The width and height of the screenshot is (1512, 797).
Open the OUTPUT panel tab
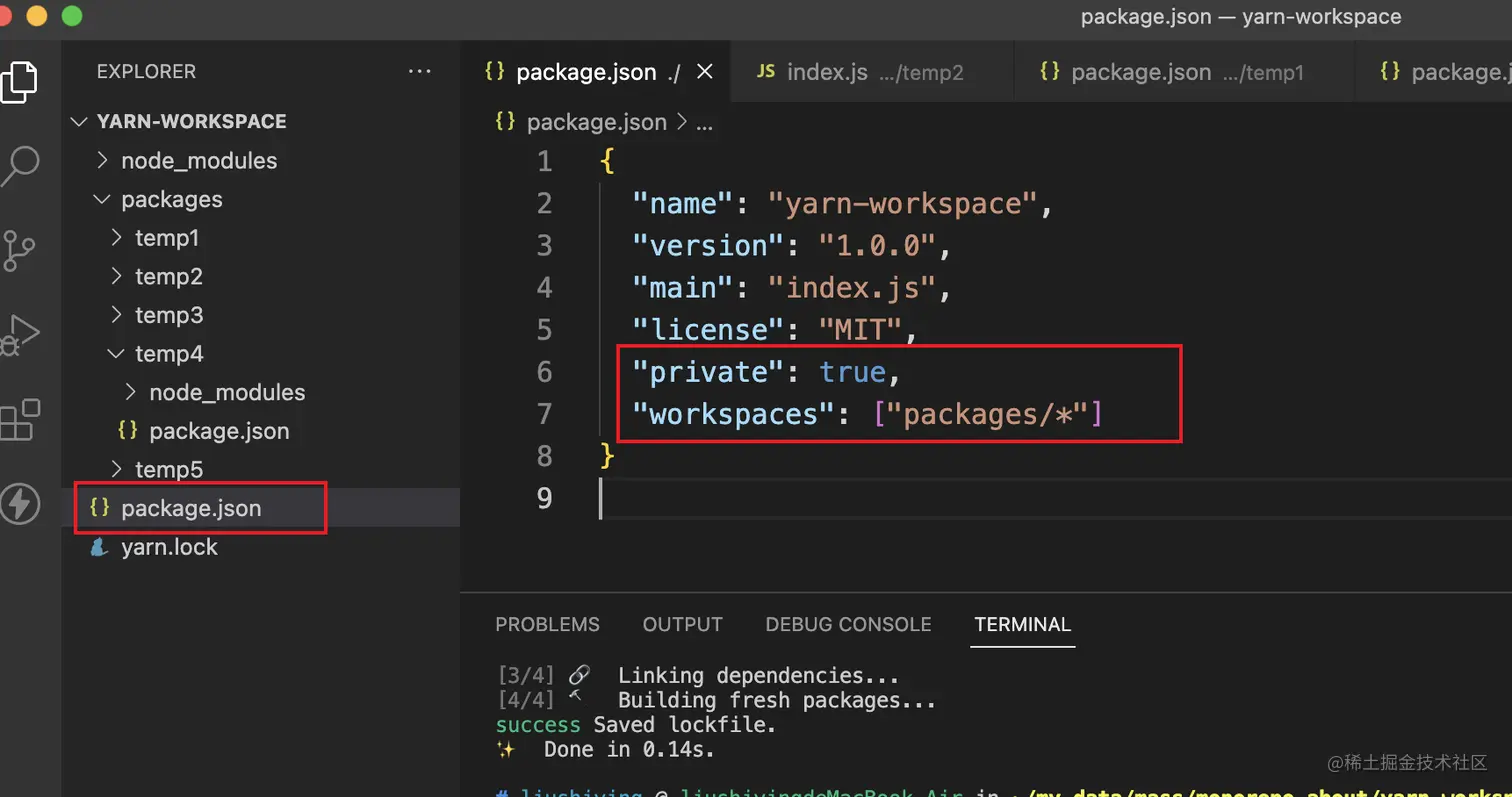point(682,624)
